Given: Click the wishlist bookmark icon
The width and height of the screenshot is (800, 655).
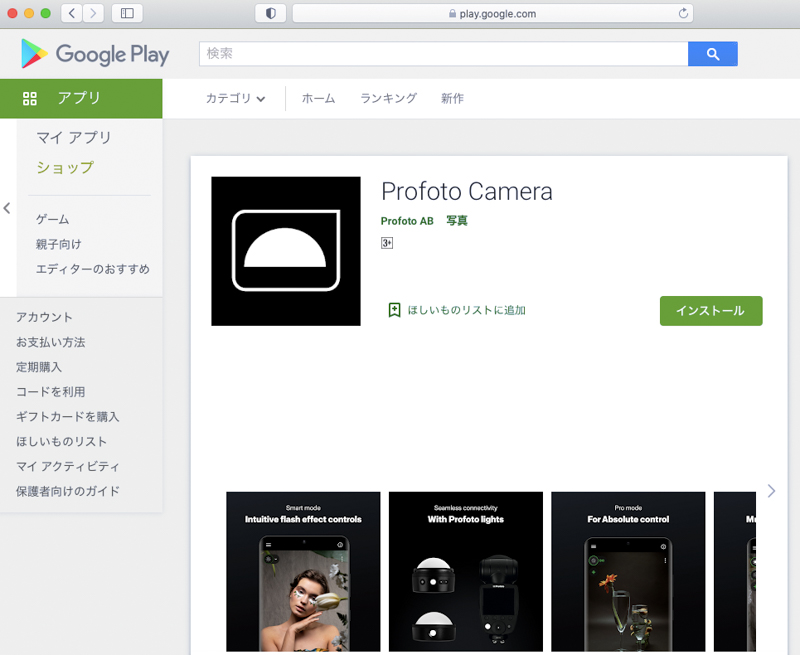Looking at the screenshot, I should tap(394, 310).
